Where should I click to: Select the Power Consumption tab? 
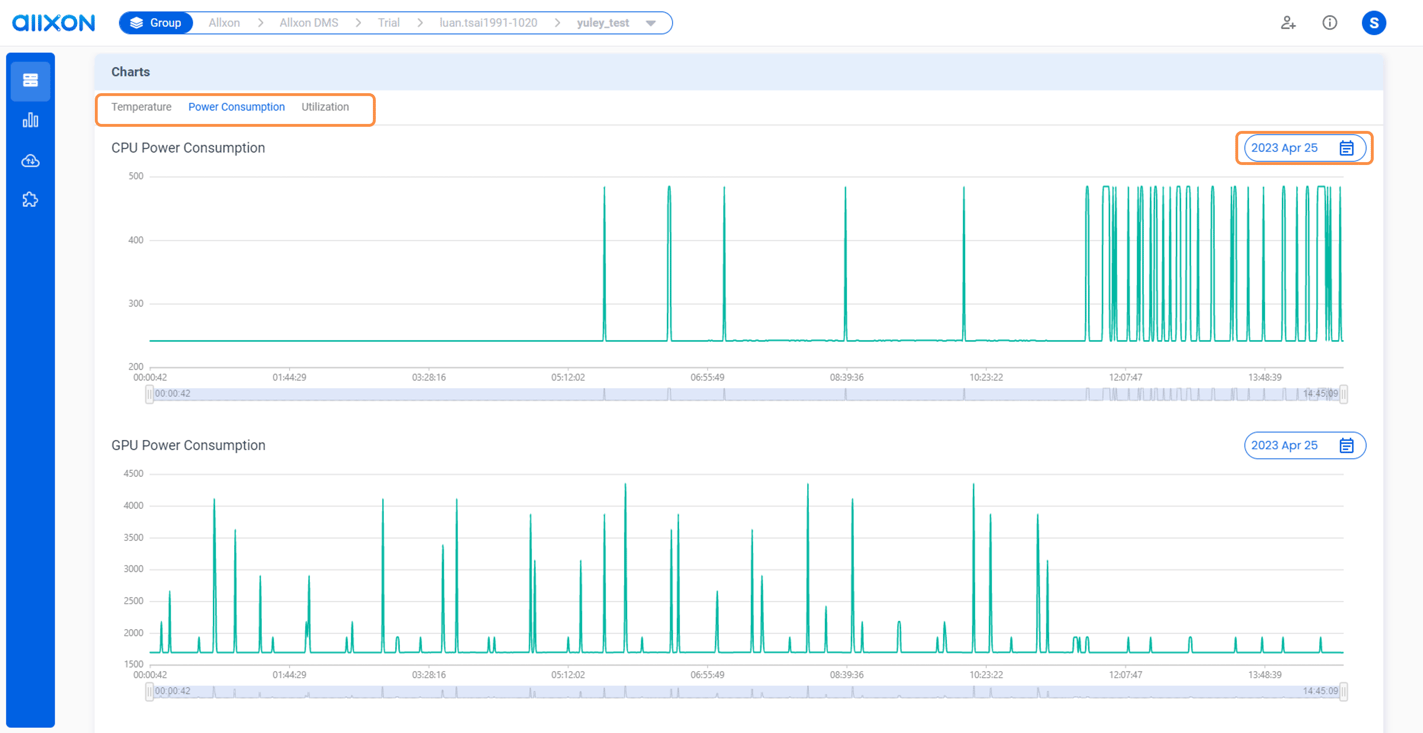click(x=236, y=107)
